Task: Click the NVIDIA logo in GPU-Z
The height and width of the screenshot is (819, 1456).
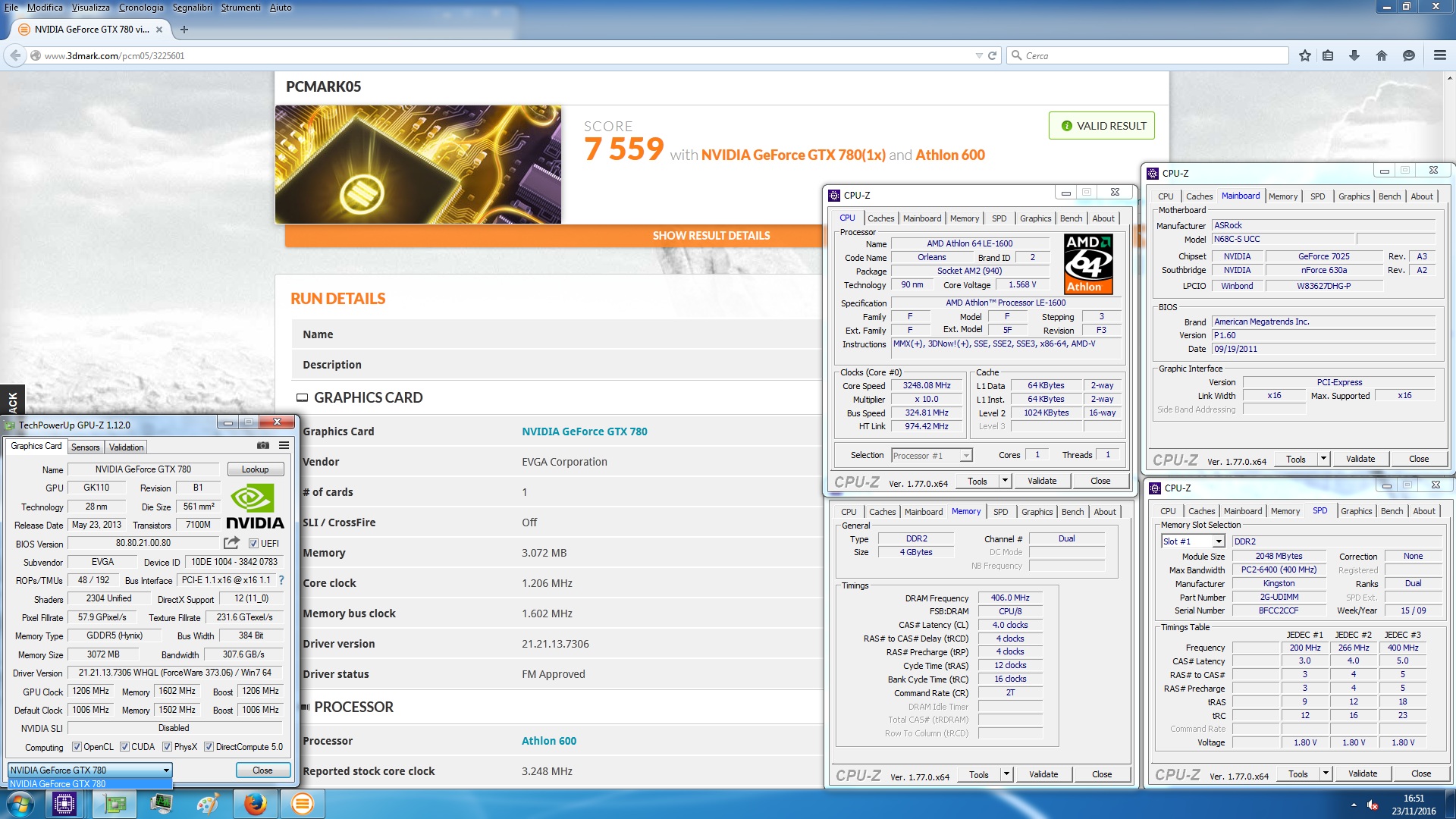Action: tap(255, 507)
